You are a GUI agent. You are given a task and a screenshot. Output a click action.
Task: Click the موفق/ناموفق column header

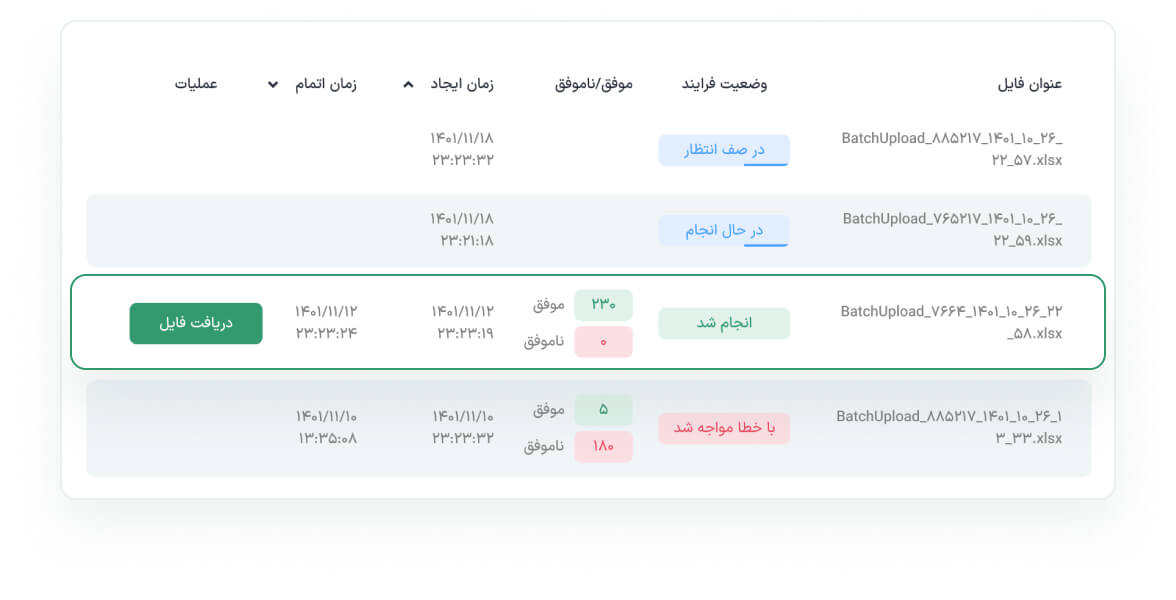(593, 84)
